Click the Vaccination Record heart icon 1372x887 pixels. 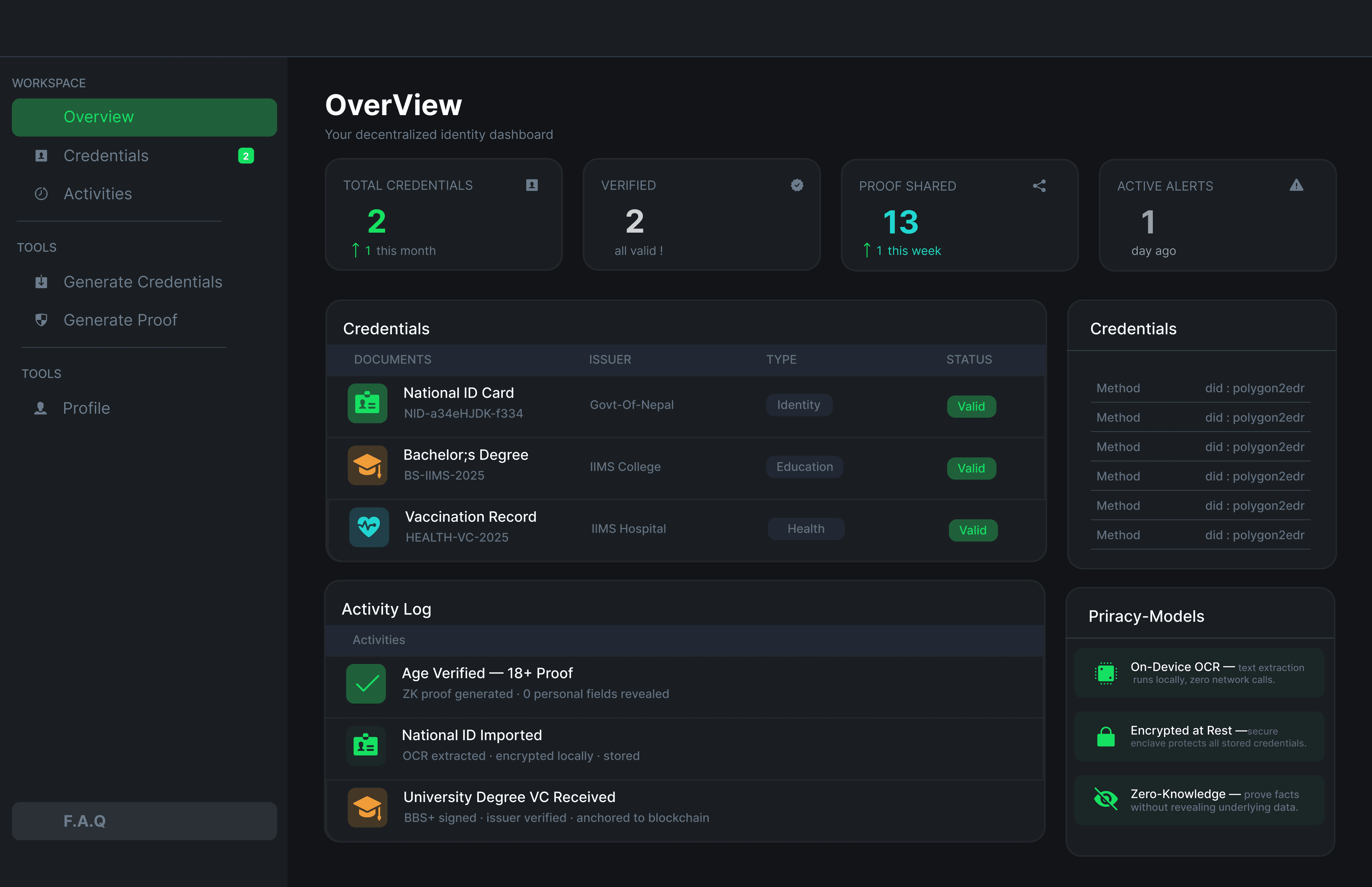click(x=369, y=527)
